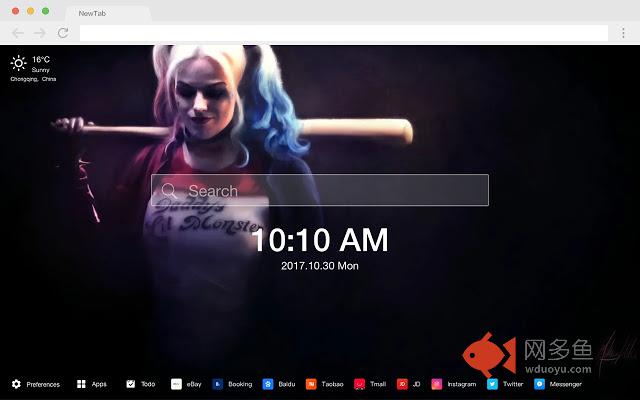This screenshot has width=640, height=400.
Task: Open Messenger shortcut icon
Action: pos(540,384)
